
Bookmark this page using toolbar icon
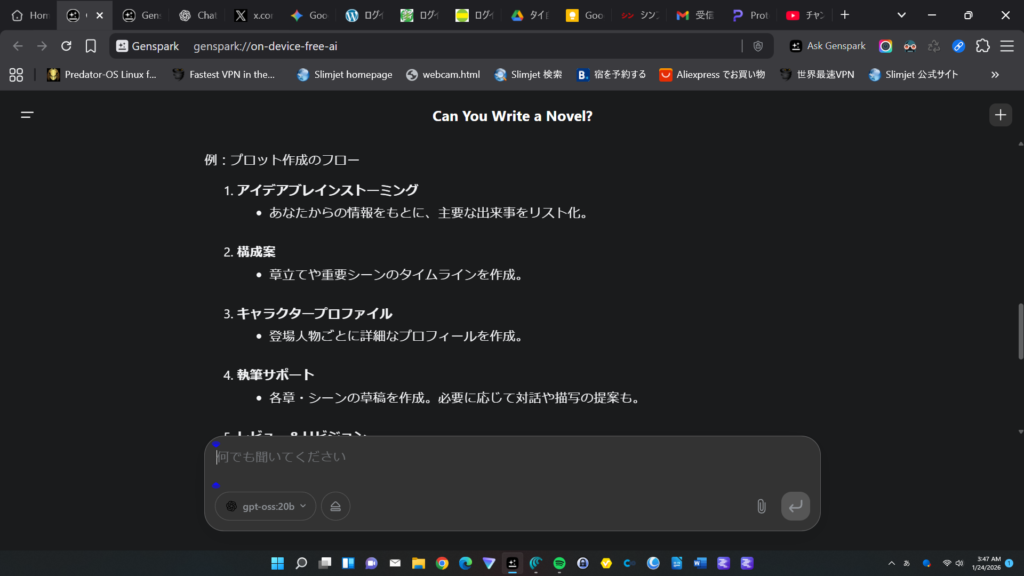tap(91, 46)
